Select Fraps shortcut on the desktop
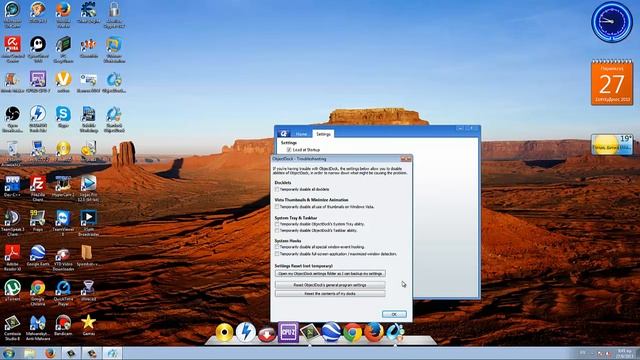This screenshot has width=640, height=360. (38, 221)
